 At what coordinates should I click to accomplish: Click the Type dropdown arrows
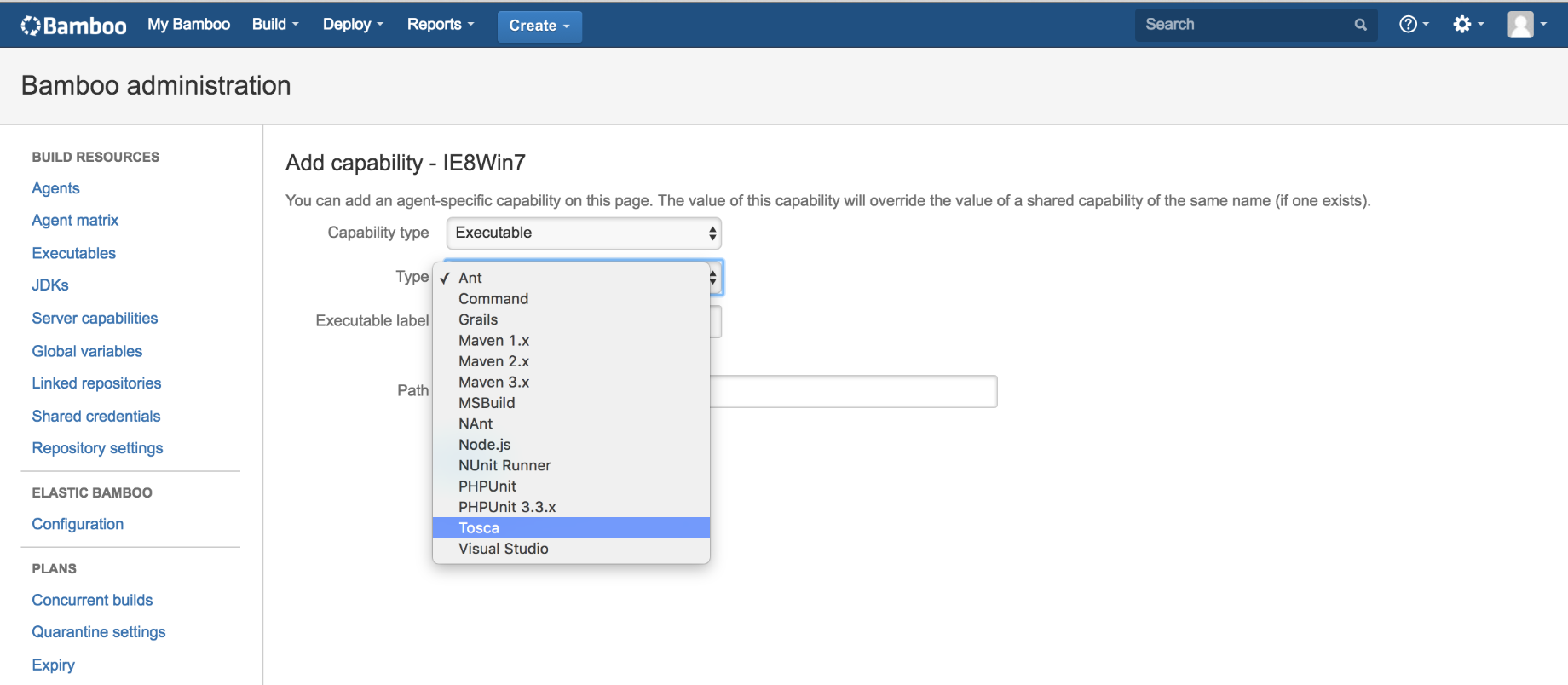click(x=714, y=278)
